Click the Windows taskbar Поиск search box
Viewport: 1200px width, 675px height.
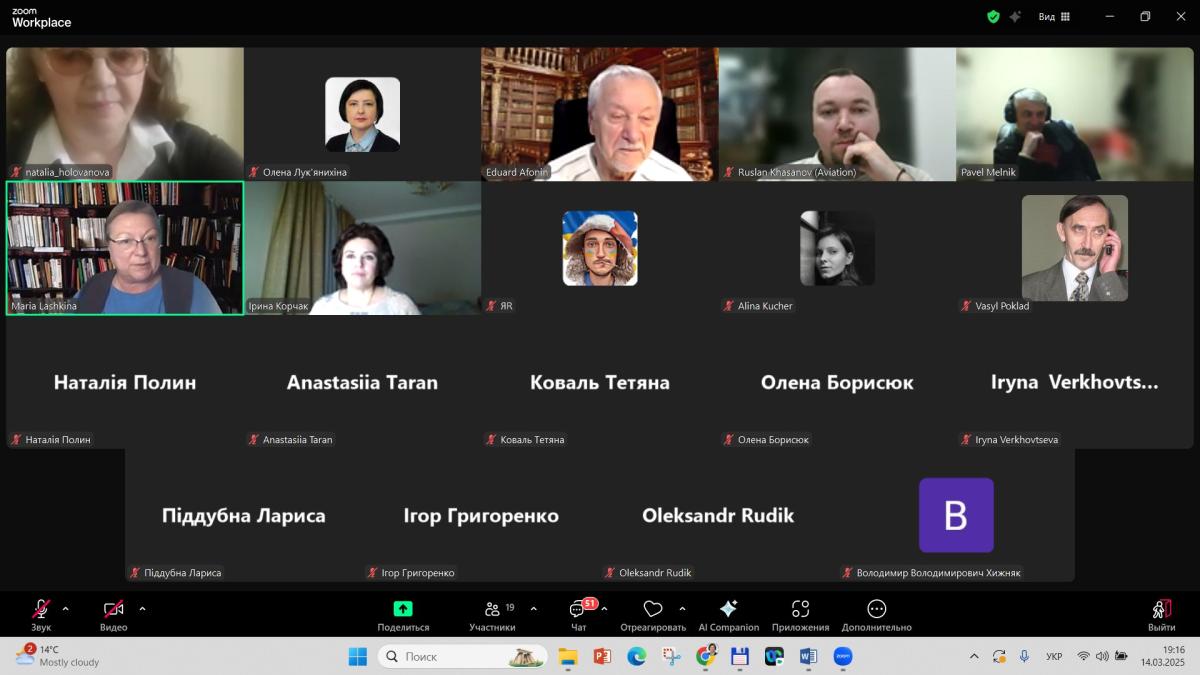pyautogui.click(x=463, y=657)
